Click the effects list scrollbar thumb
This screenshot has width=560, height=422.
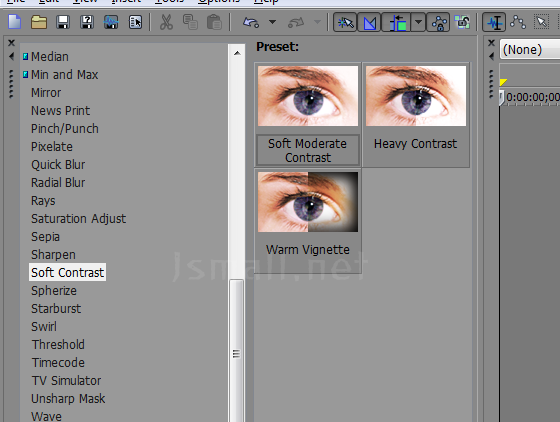(236, 351)
